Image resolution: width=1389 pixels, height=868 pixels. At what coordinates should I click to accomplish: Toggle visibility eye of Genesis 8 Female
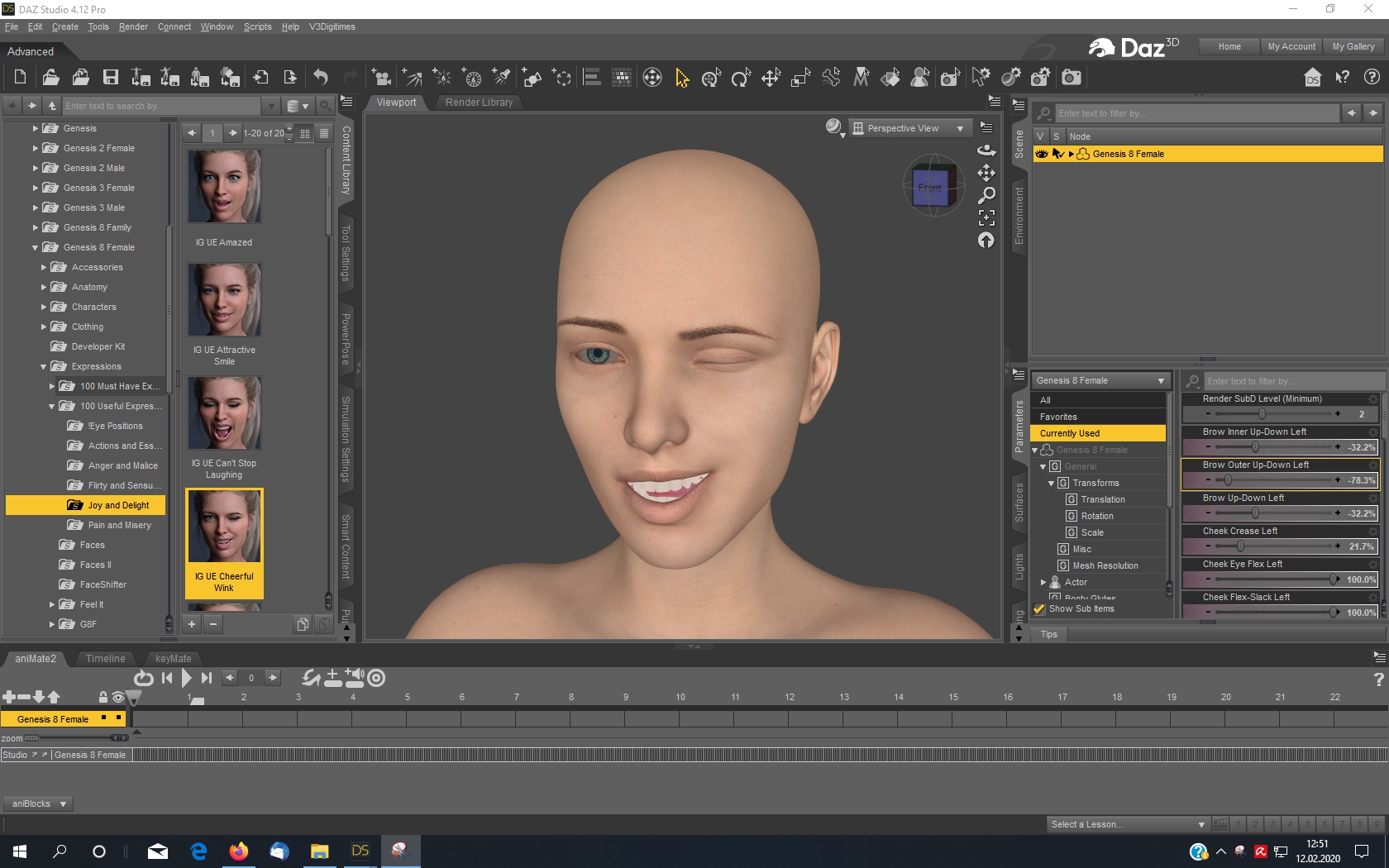tap(1041, 154)
